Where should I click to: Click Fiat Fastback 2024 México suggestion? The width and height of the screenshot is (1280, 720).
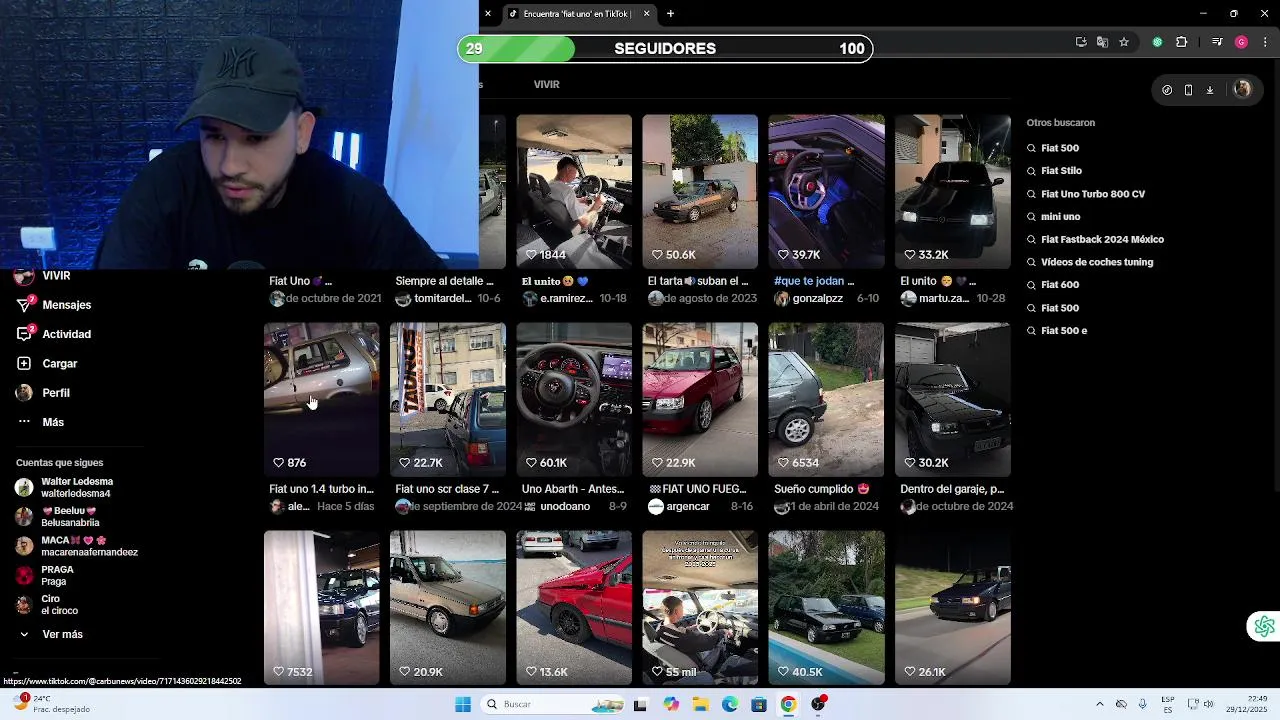tap(1102, 240)
